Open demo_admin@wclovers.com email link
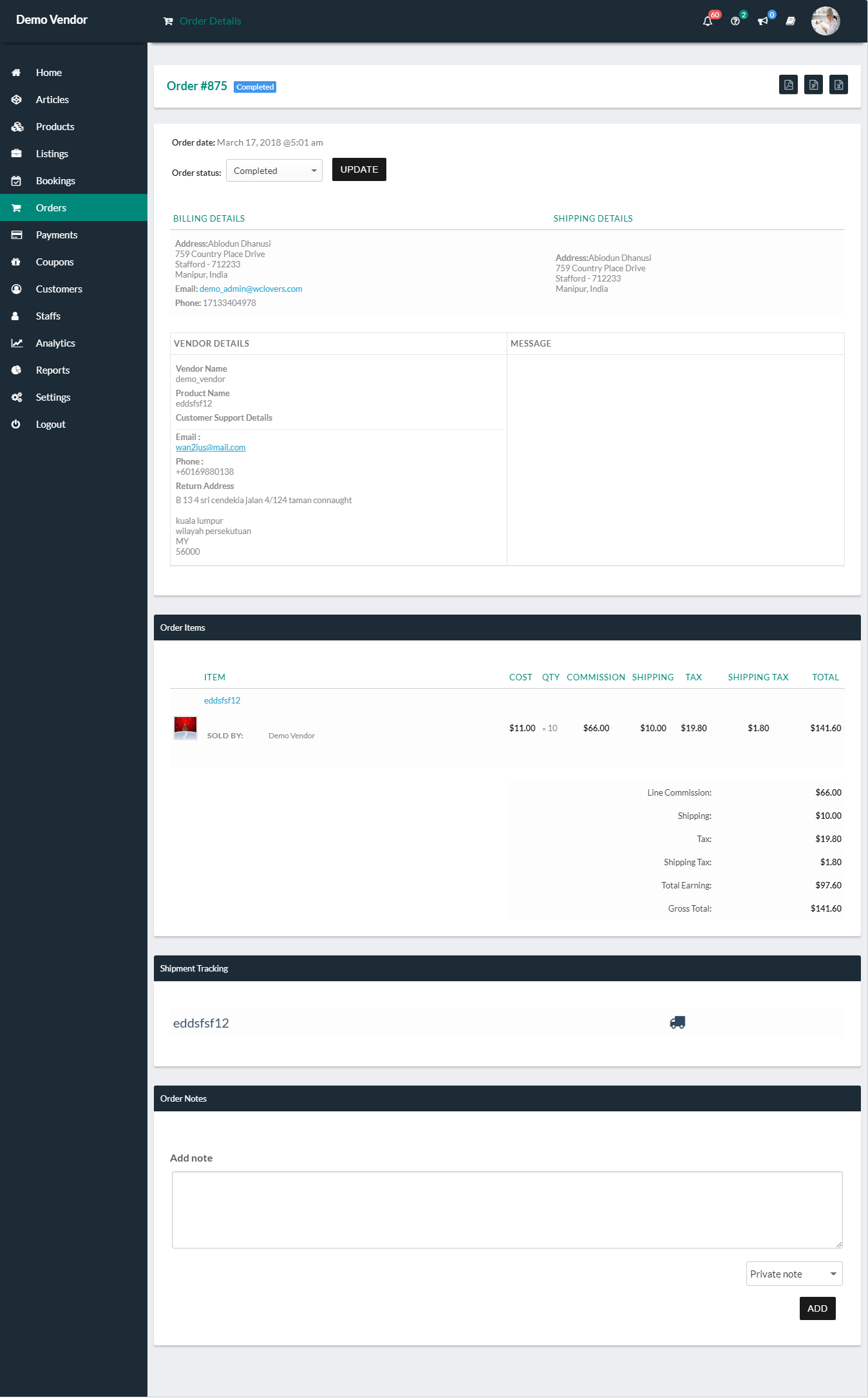This screenshot has height=1398, width=868. (x=250, y=289)
